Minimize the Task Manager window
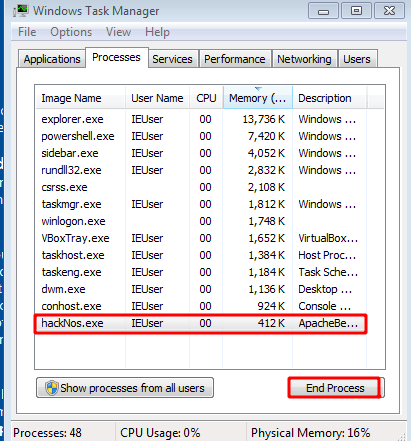This screenshot has height=441, width=411. [323, 11]
